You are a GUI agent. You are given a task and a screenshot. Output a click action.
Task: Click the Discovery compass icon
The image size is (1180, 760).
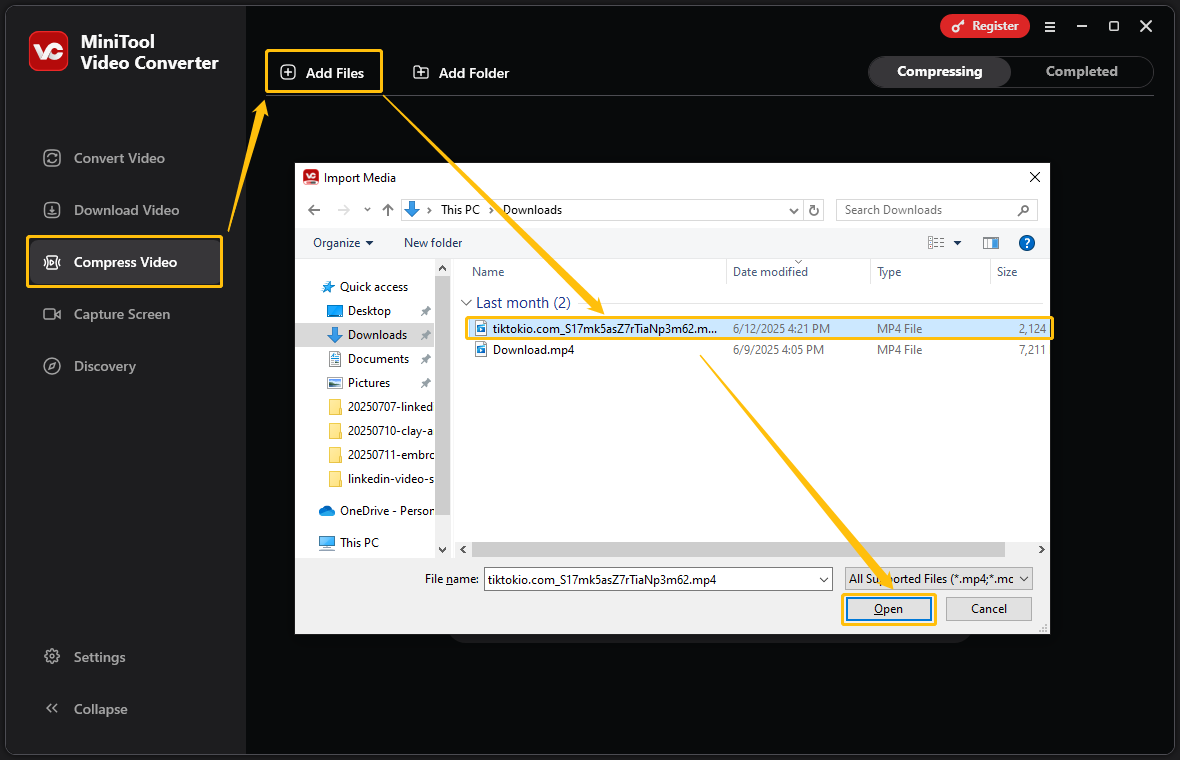click(x=52, y=366)
